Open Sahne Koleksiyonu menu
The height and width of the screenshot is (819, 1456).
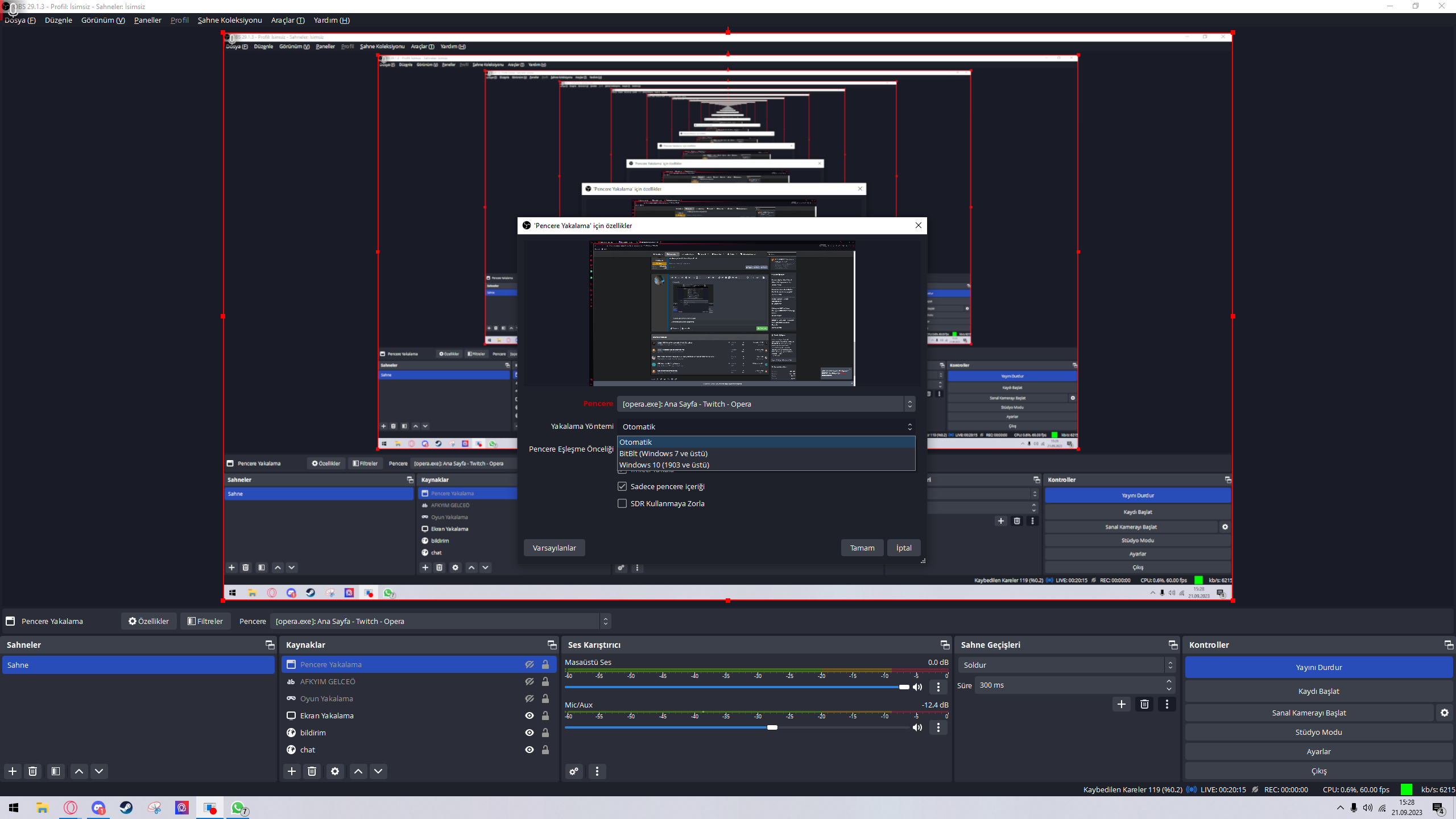coord(230,20)
